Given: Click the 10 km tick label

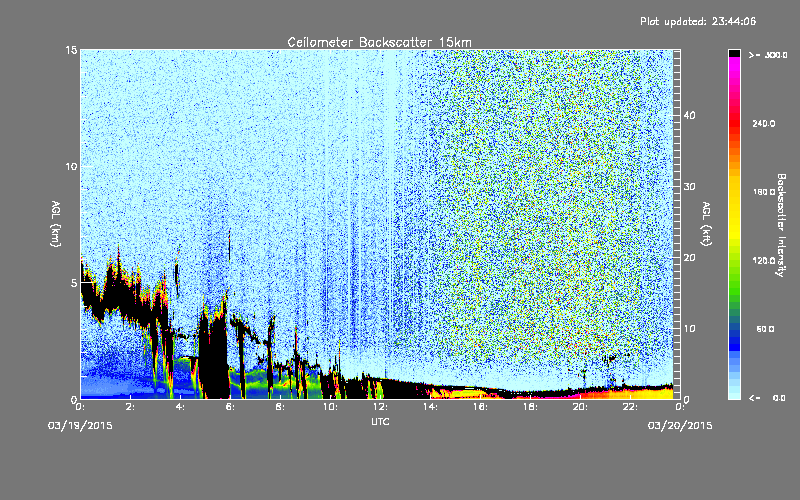Looking at the screenshot, I should pos(71,166).
